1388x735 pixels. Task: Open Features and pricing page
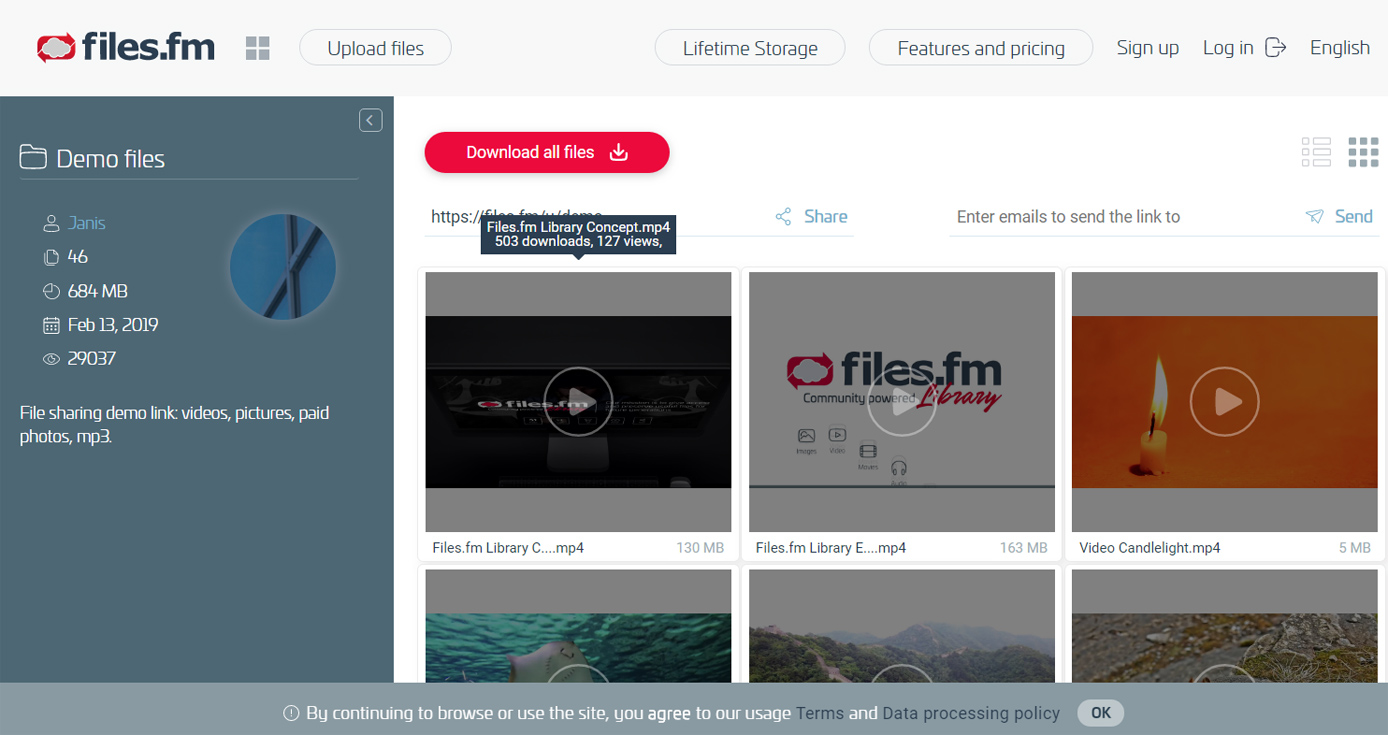[981, 48]
